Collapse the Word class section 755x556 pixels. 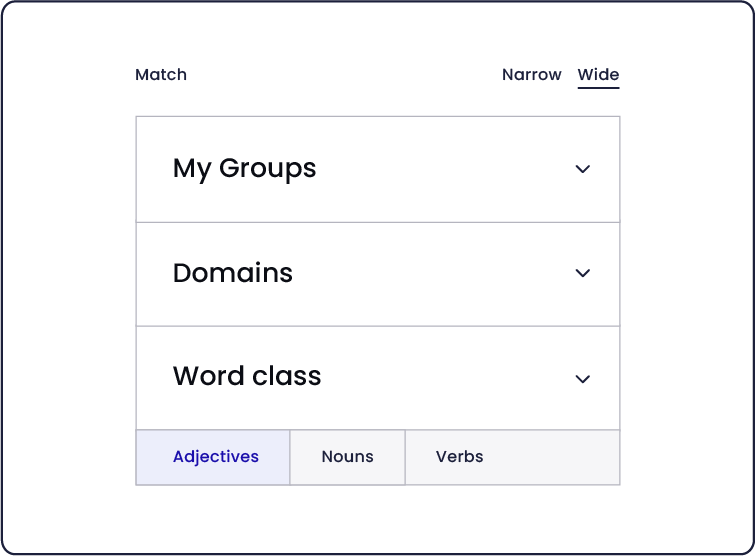pyautogui.click(x=378, y=378)
